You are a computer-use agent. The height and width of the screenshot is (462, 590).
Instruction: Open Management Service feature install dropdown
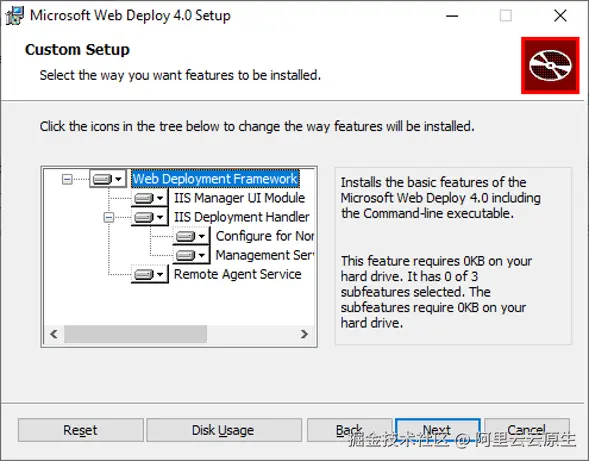[x=192, y=255]
